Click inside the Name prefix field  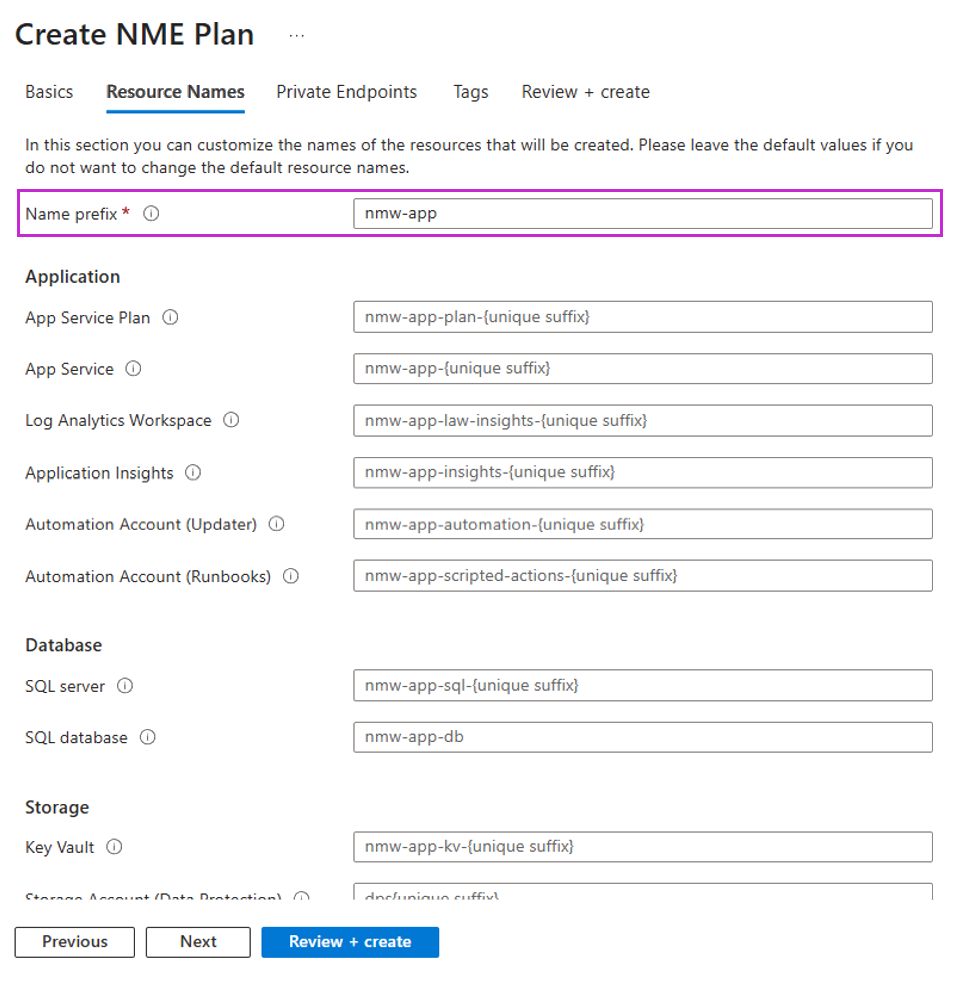click(x=640, y=213)
